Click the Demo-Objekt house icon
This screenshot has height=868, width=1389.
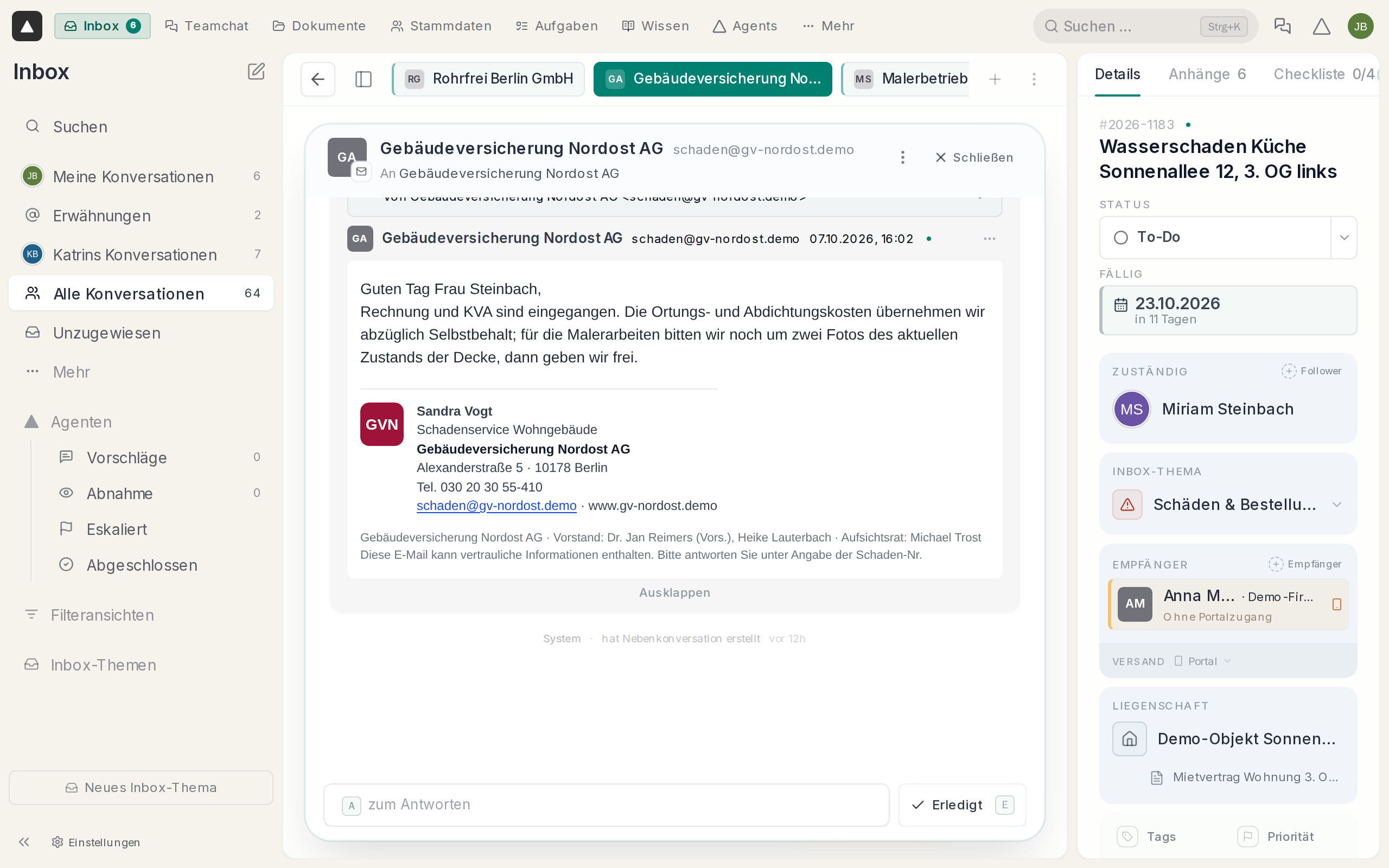(x=1129, y=738)
